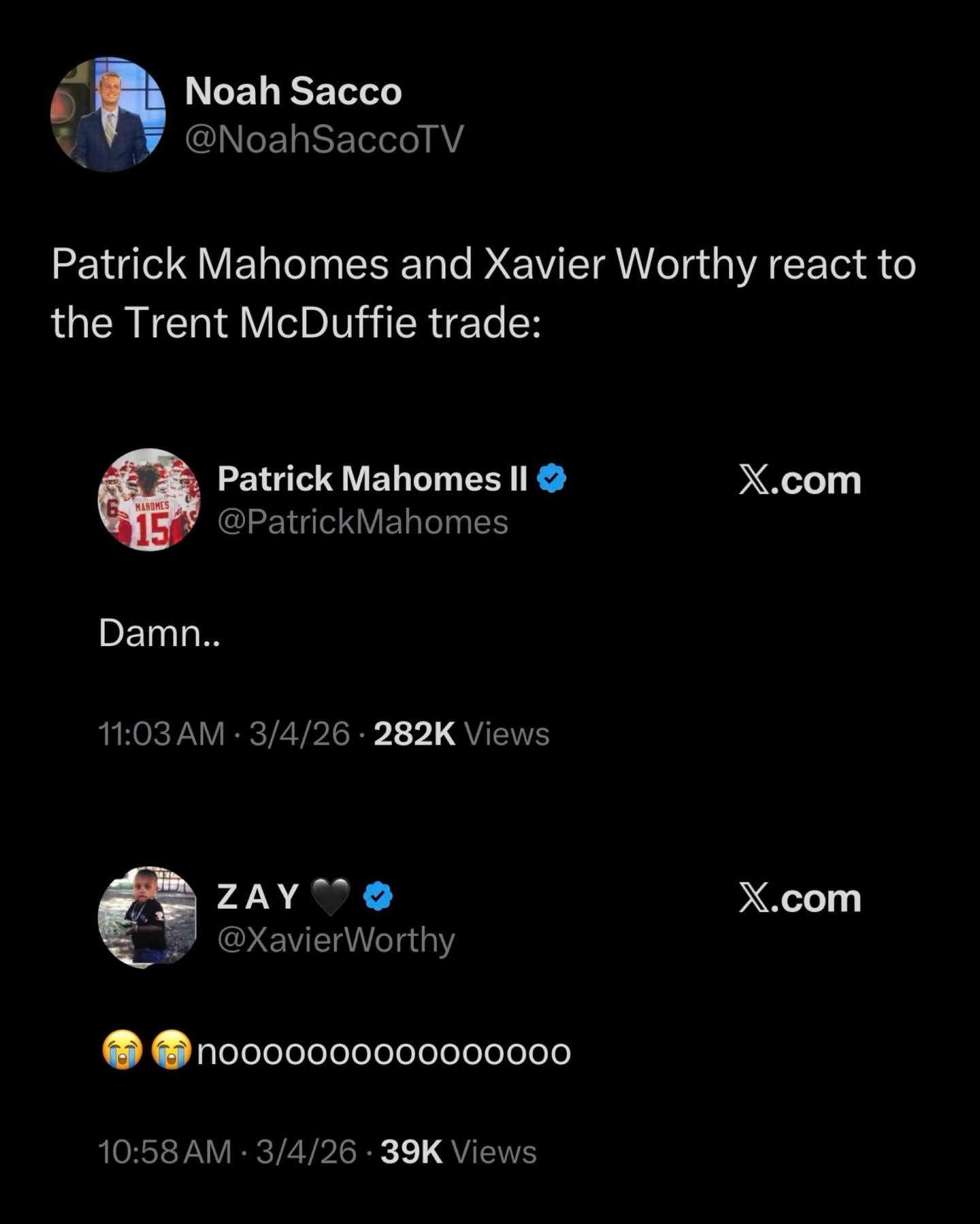This screenshot has height=1224, width=980.
Task: Click ZAY's blue verified badge
Action: pos(378,897)
